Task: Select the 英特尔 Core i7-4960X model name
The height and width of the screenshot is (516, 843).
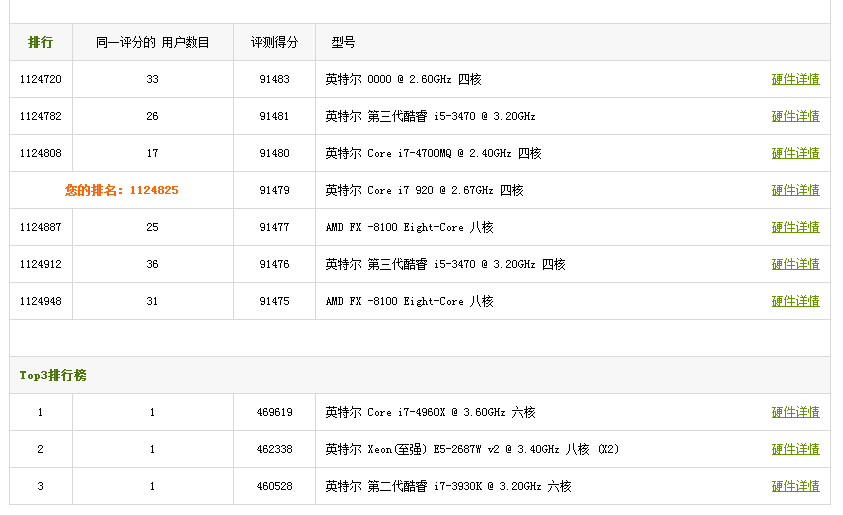Action: click(430, 412)
